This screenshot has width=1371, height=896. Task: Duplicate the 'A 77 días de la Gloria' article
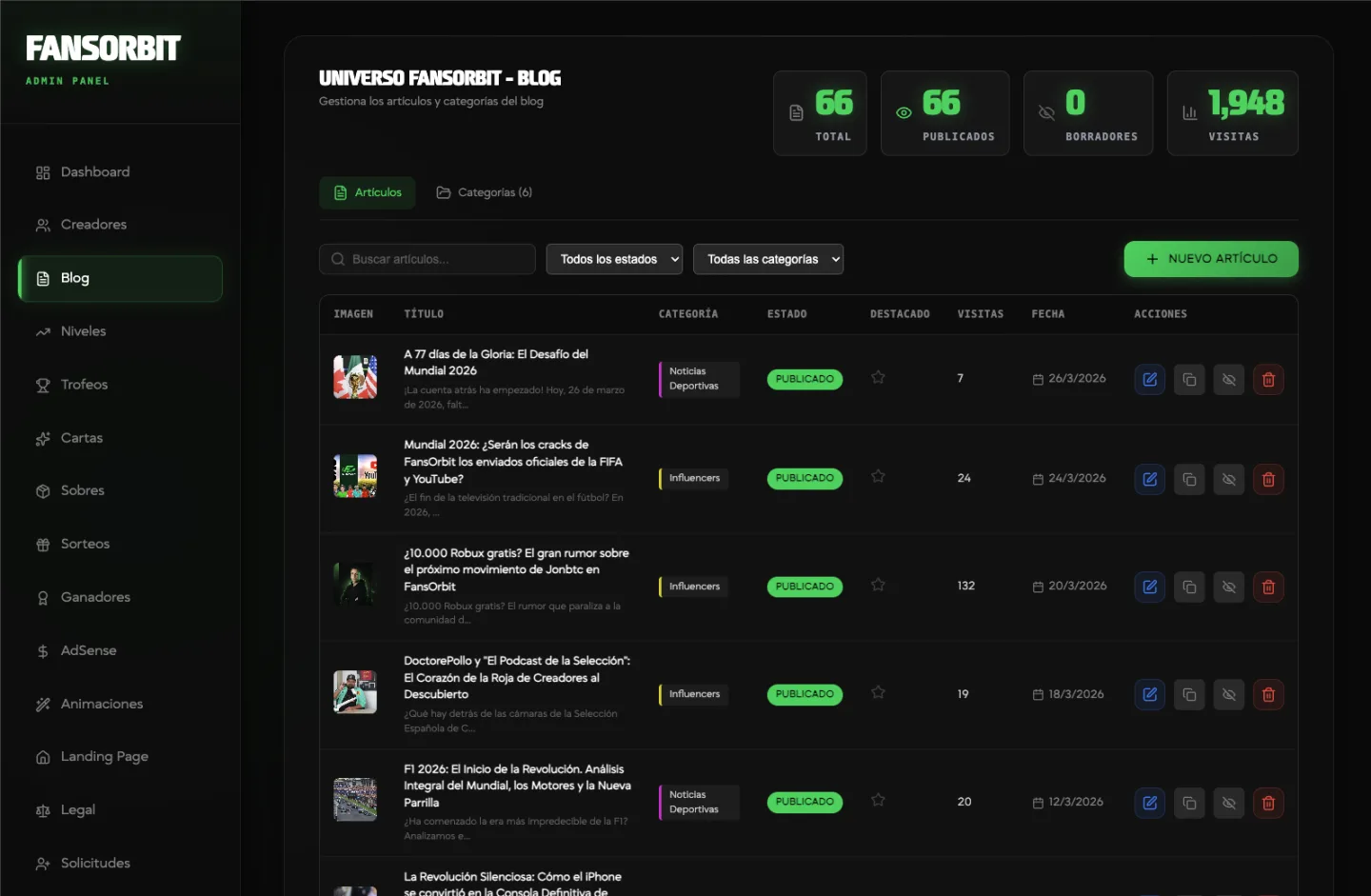tap(1189, 379)
